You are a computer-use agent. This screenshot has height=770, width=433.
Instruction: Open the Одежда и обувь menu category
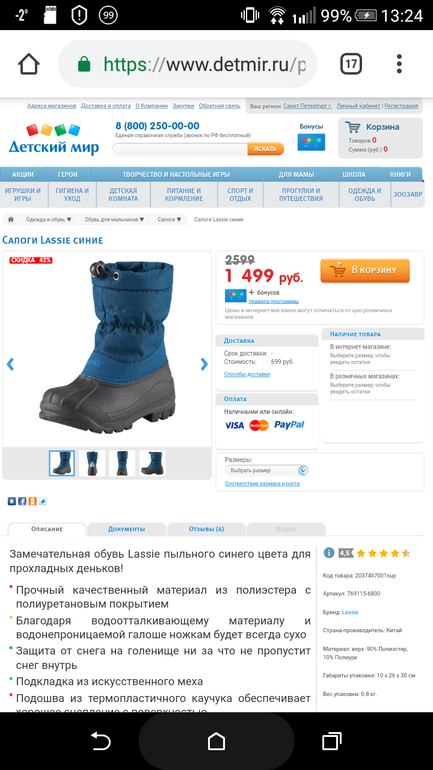[365, 194]
